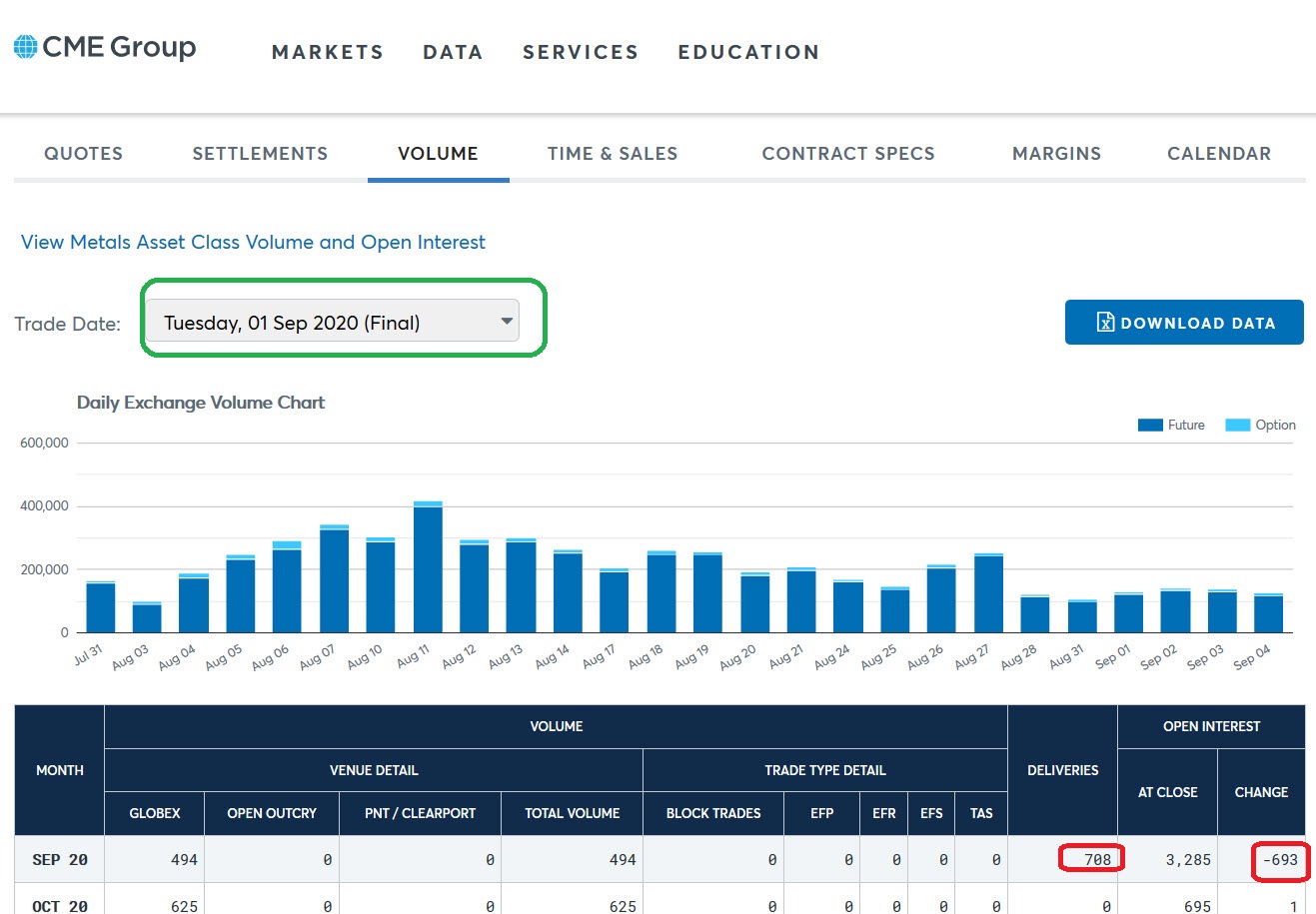Open the Contract Specs tab
This screenshot has height=914, width=1316.
pyautogui.click(x=848, y=154)
